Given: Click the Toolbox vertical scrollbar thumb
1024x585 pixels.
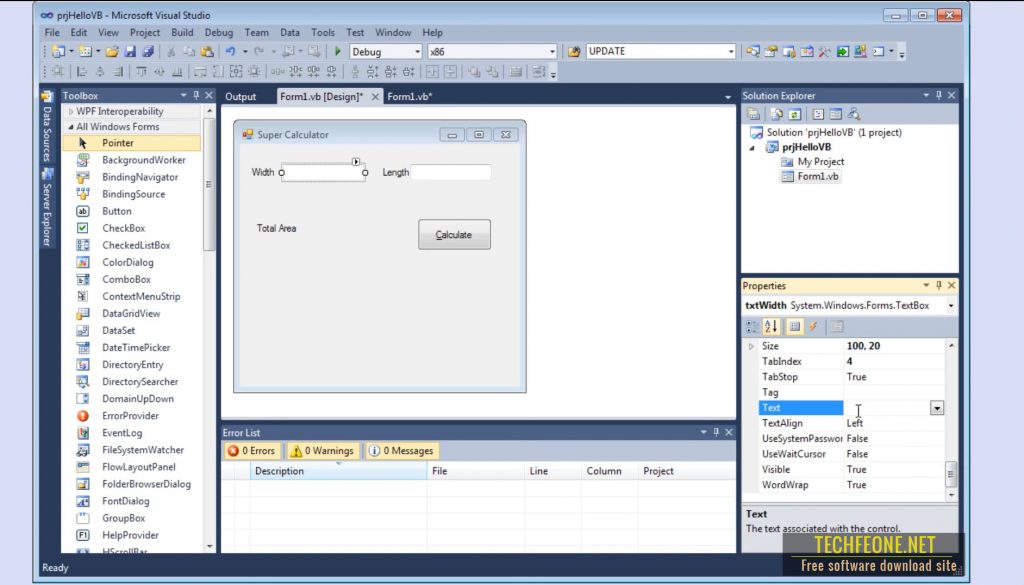Looking at the screenshot, I should click(209, 185).
